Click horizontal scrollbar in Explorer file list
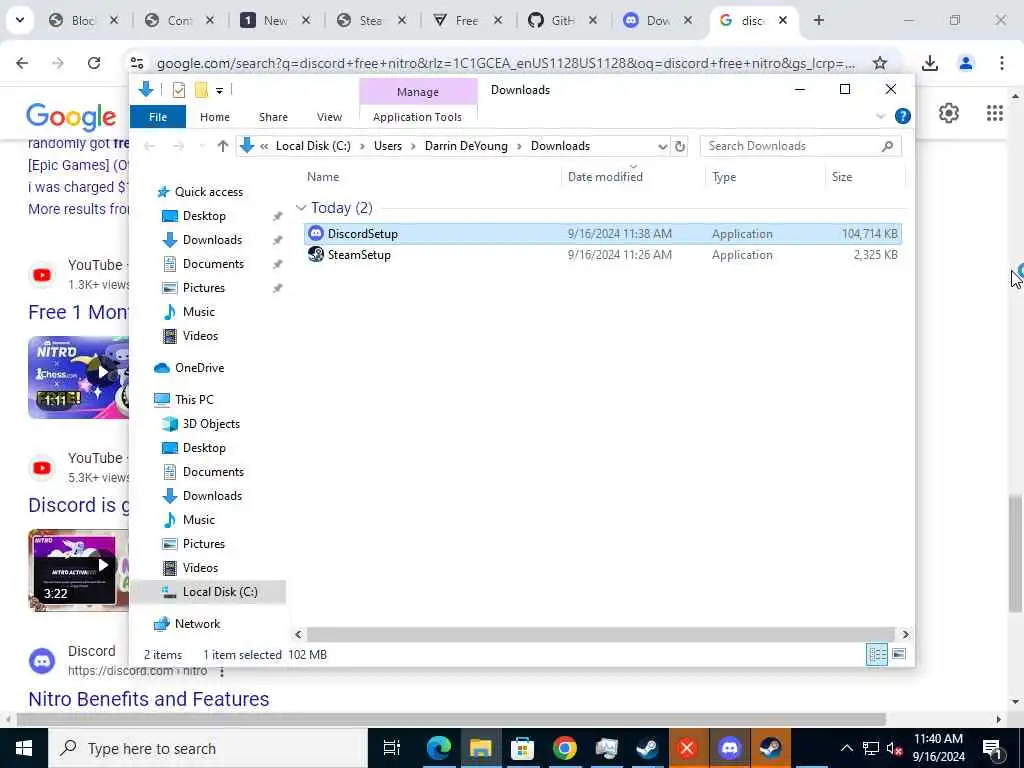 click(x=600, y=634)
